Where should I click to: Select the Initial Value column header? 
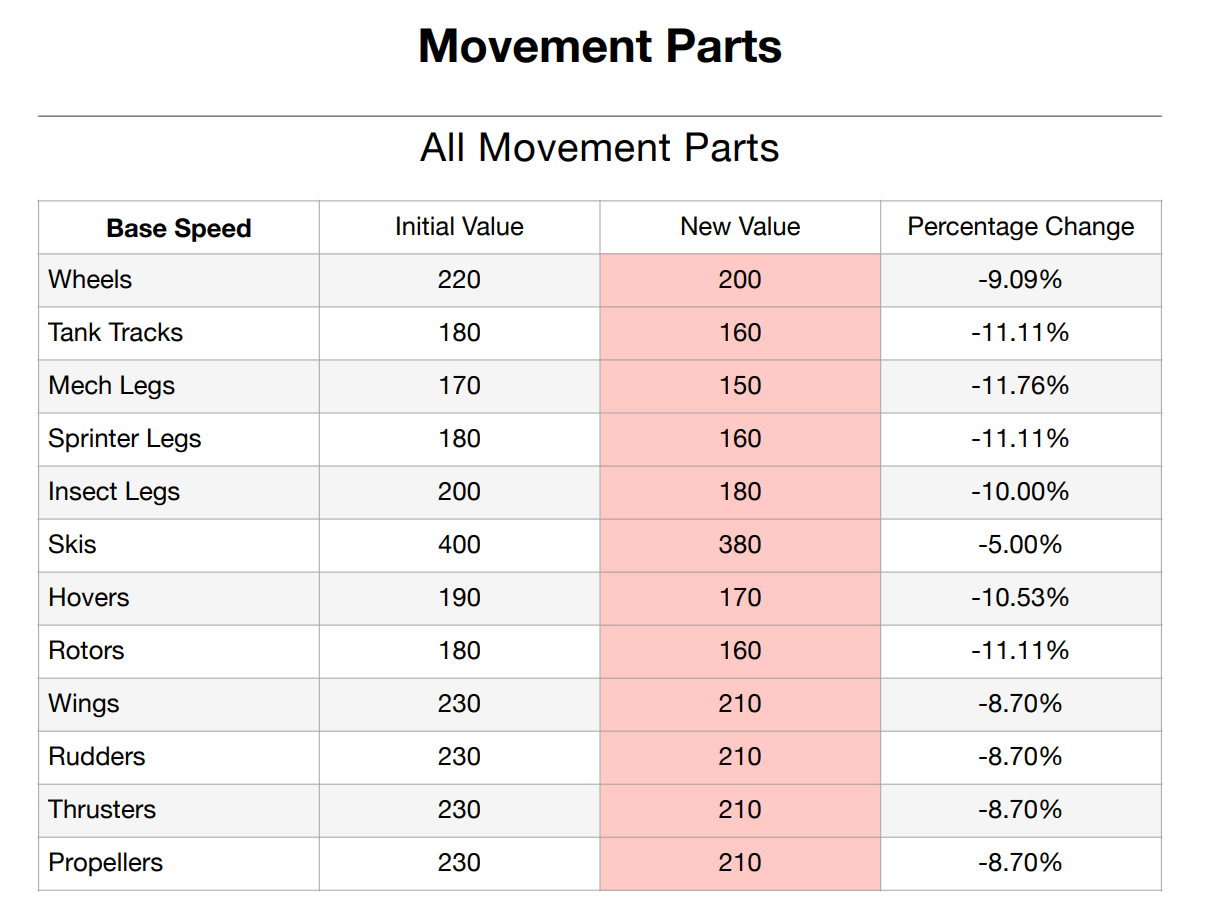[x=459, y=227]
